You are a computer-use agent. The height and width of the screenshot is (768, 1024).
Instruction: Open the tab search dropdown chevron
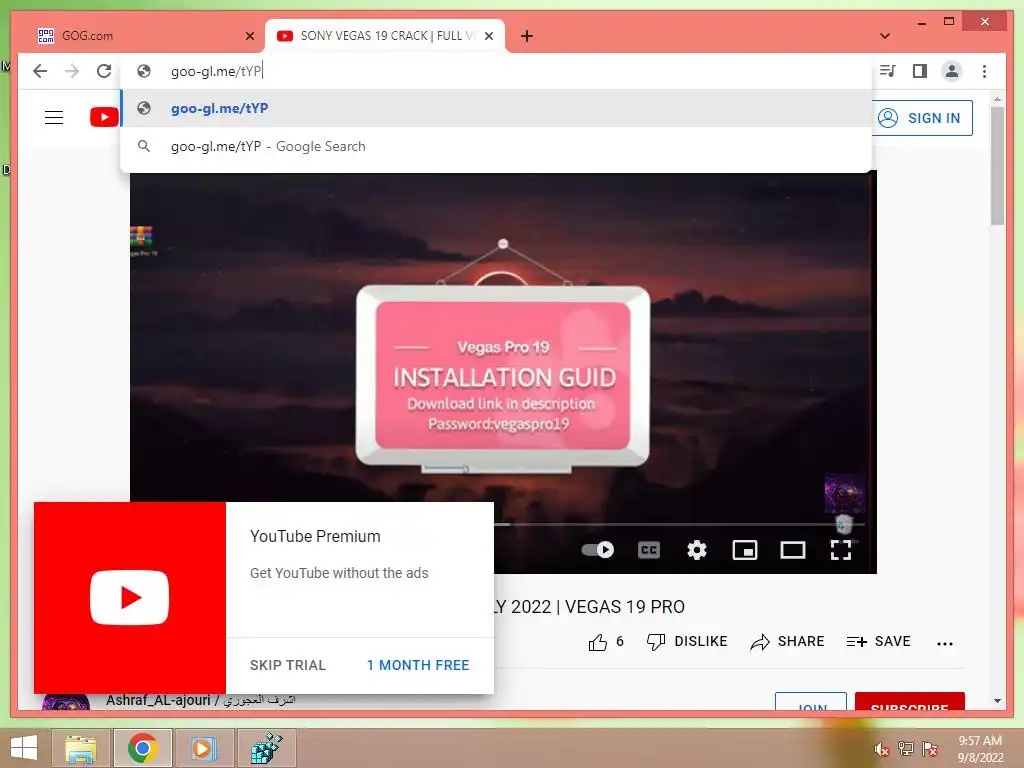tap(885, 36)
